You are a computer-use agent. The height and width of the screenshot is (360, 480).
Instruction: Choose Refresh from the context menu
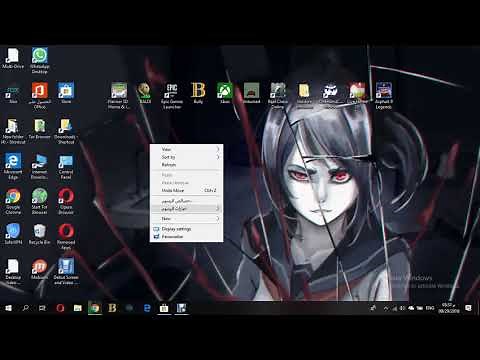pyautogui.click(x=187, y=165)
